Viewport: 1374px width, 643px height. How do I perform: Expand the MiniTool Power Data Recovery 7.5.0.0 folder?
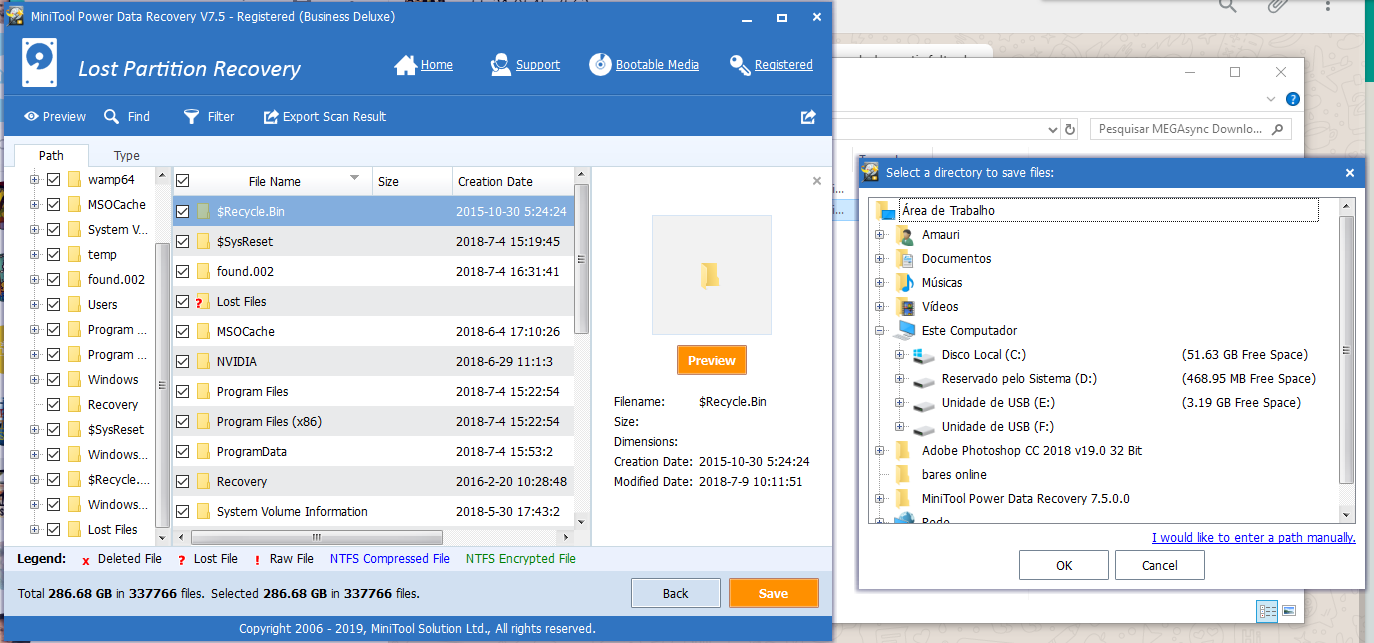tap(880, 499)
